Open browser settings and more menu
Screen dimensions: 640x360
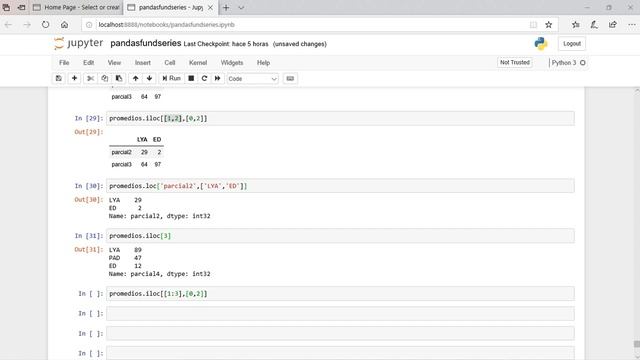pos(631,25)
